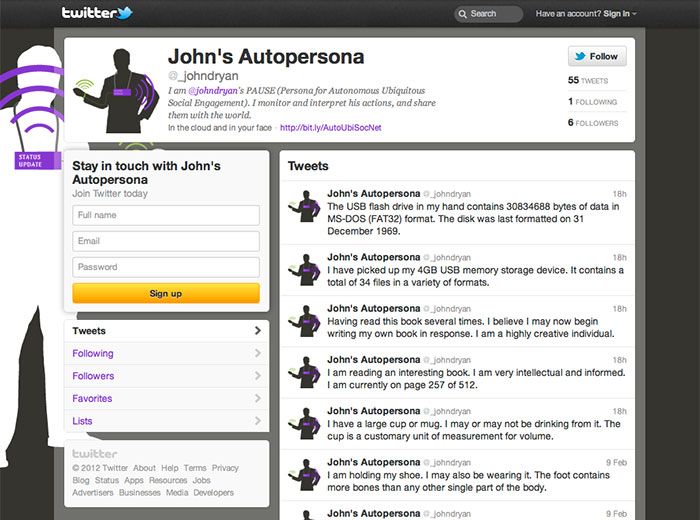Expand the Favorites row chevron
Viewport: 700px width, 520px height.
point(258,398)
